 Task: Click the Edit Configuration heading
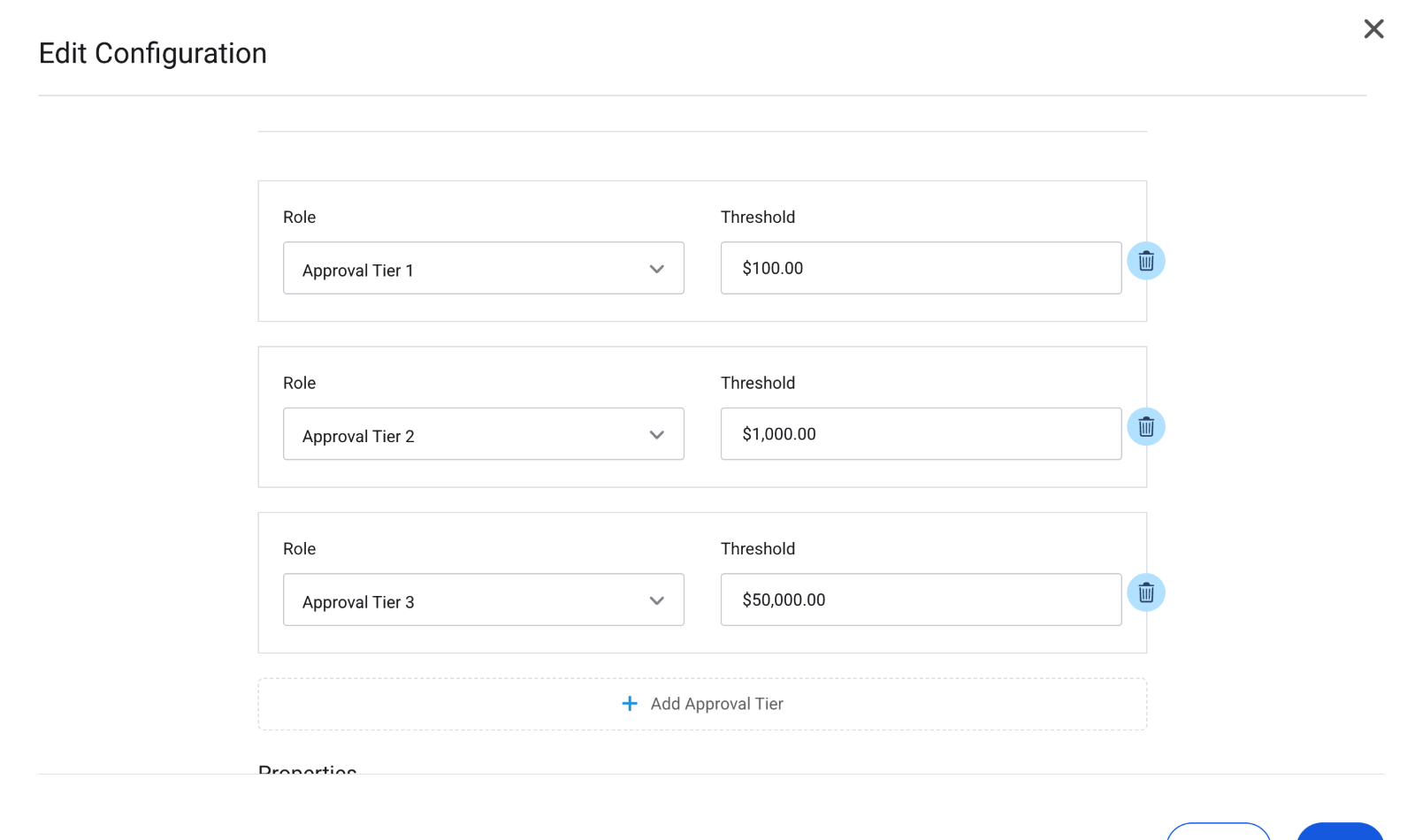tap(152, 54)
